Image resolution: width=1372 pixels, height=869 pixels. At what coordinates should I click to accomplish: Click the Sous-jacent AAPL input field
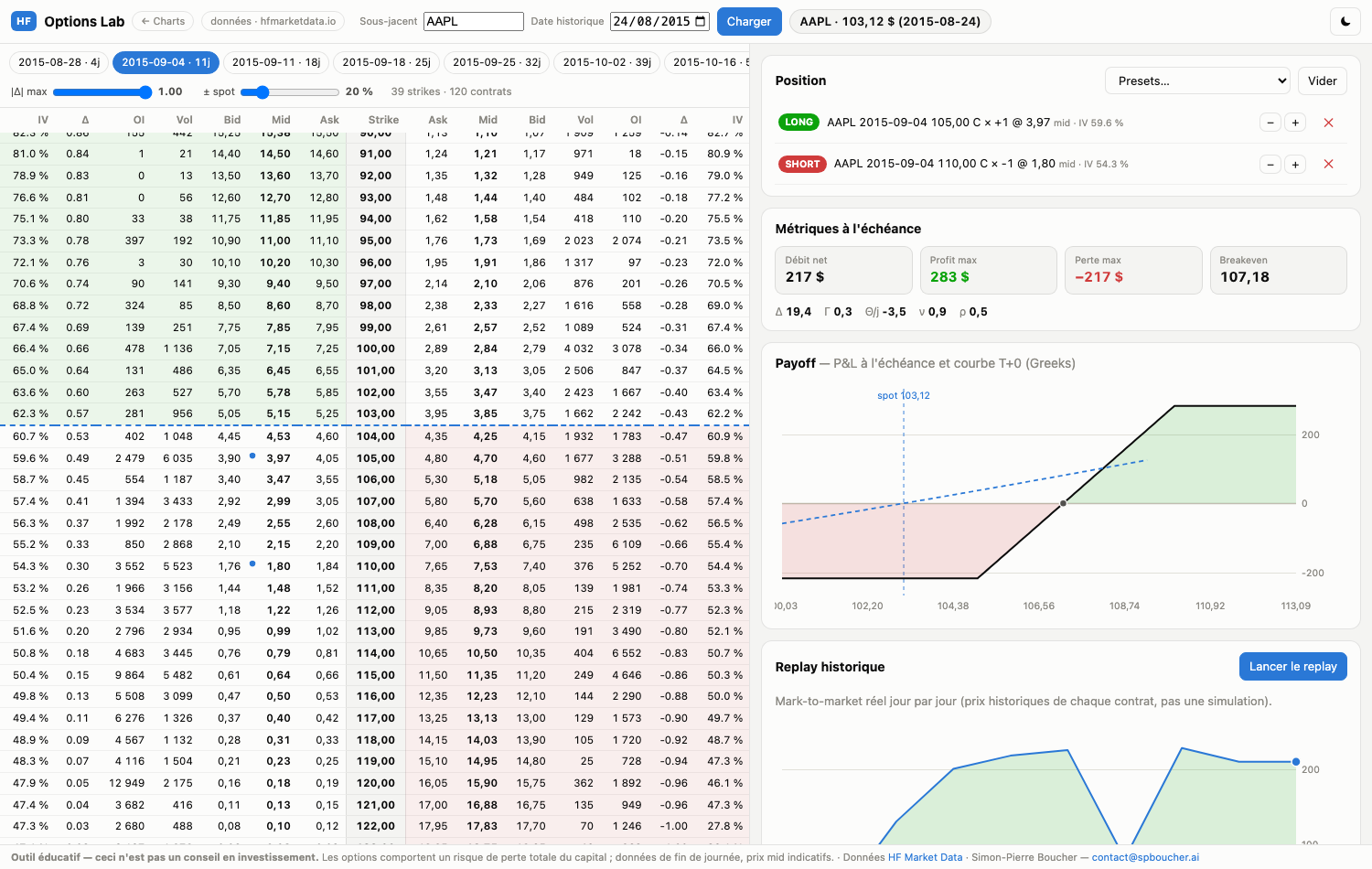(474, 21)
